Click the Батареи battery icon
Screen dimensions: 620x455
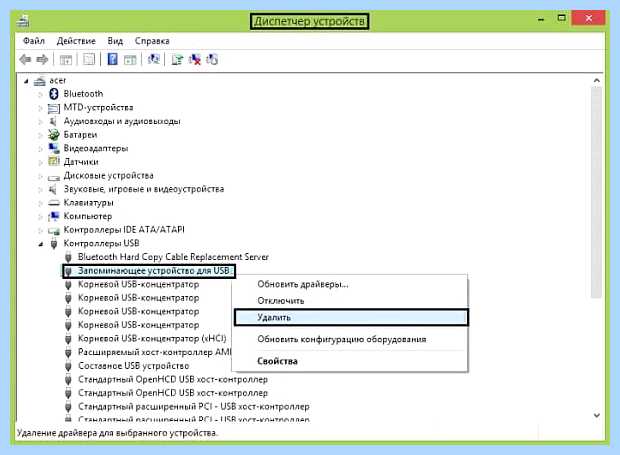coord(54,134)
